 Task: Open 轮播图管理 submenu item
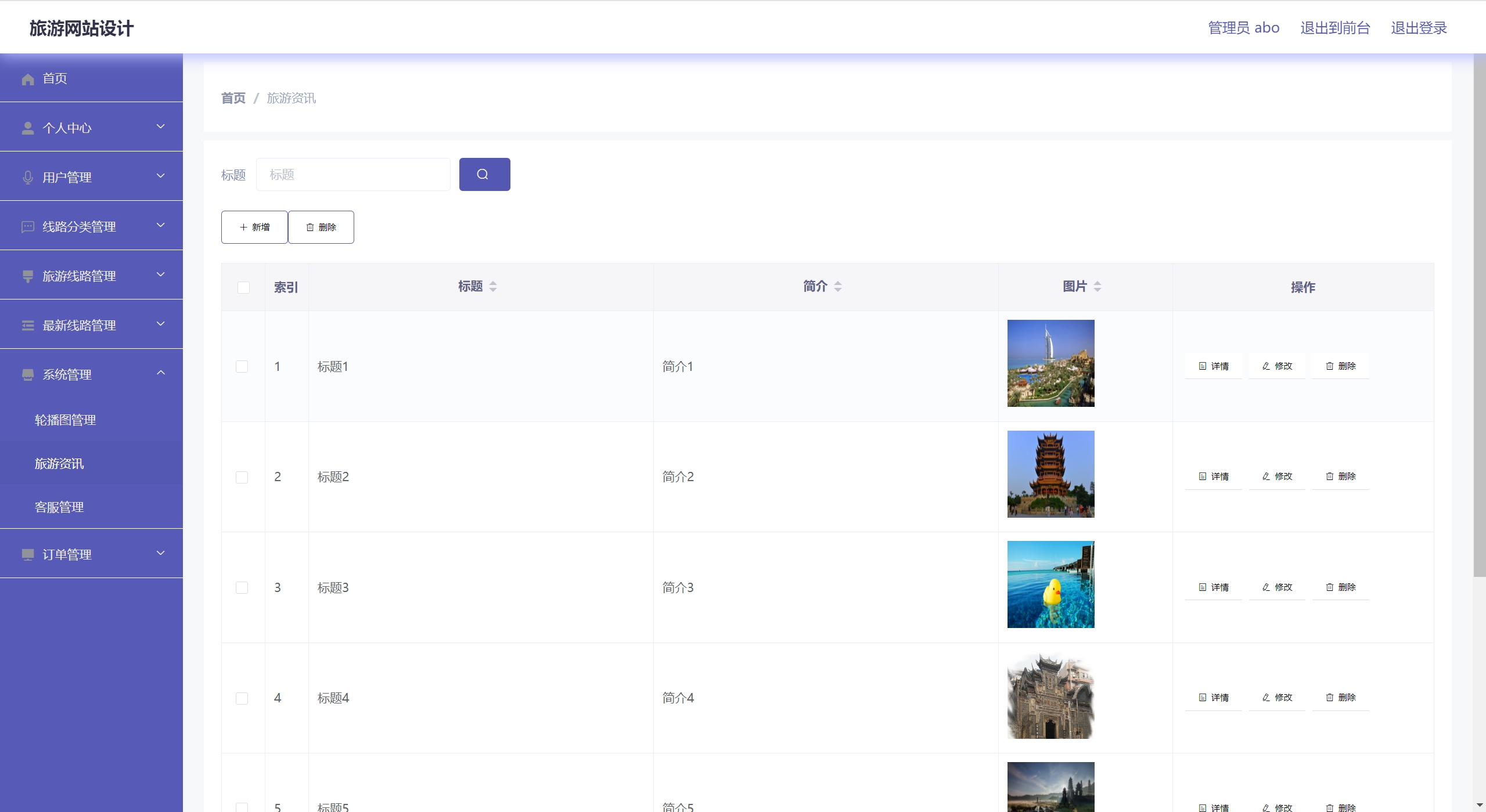pyautogui.click(x=65, y=420)
